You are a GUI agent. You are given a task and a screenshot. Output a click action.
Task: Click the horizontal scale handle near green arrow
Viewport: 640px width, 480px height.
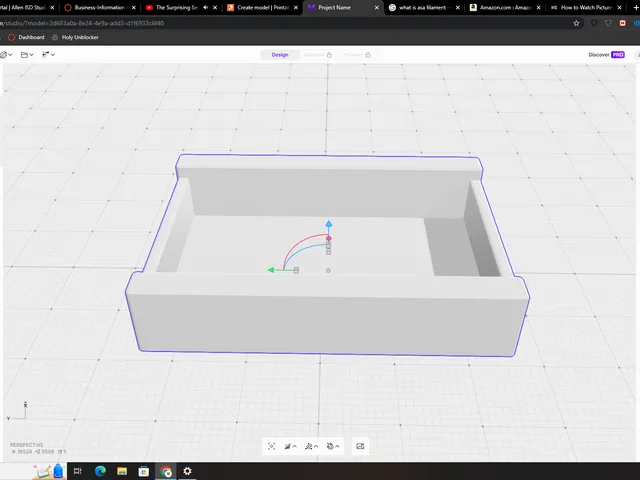click(296, 270)
